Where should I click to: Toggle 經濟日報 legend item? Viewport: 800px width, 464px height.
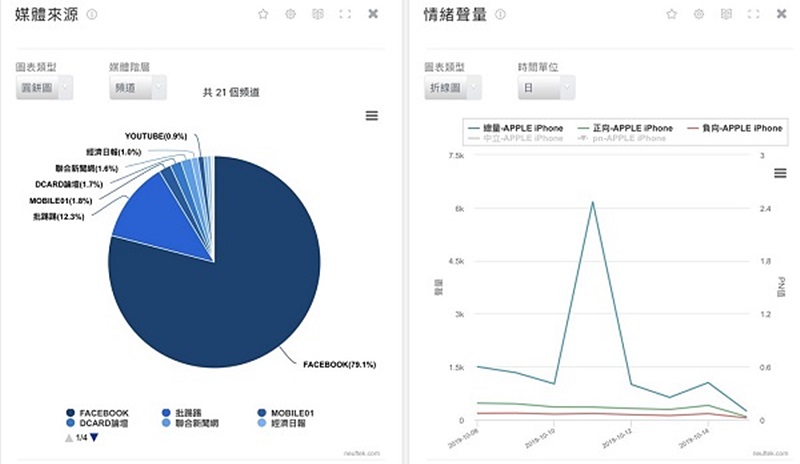[x=281, y=423]
